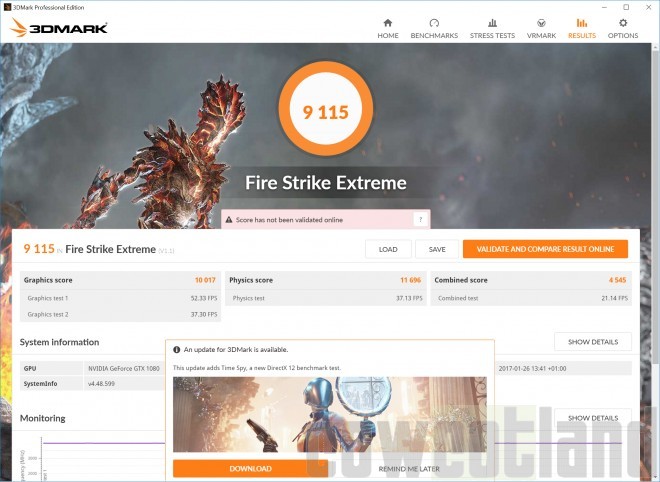The height and width of the screenshot is (482, 660).
Task: Click the Results orange bars icon
Action: (582, 23)
